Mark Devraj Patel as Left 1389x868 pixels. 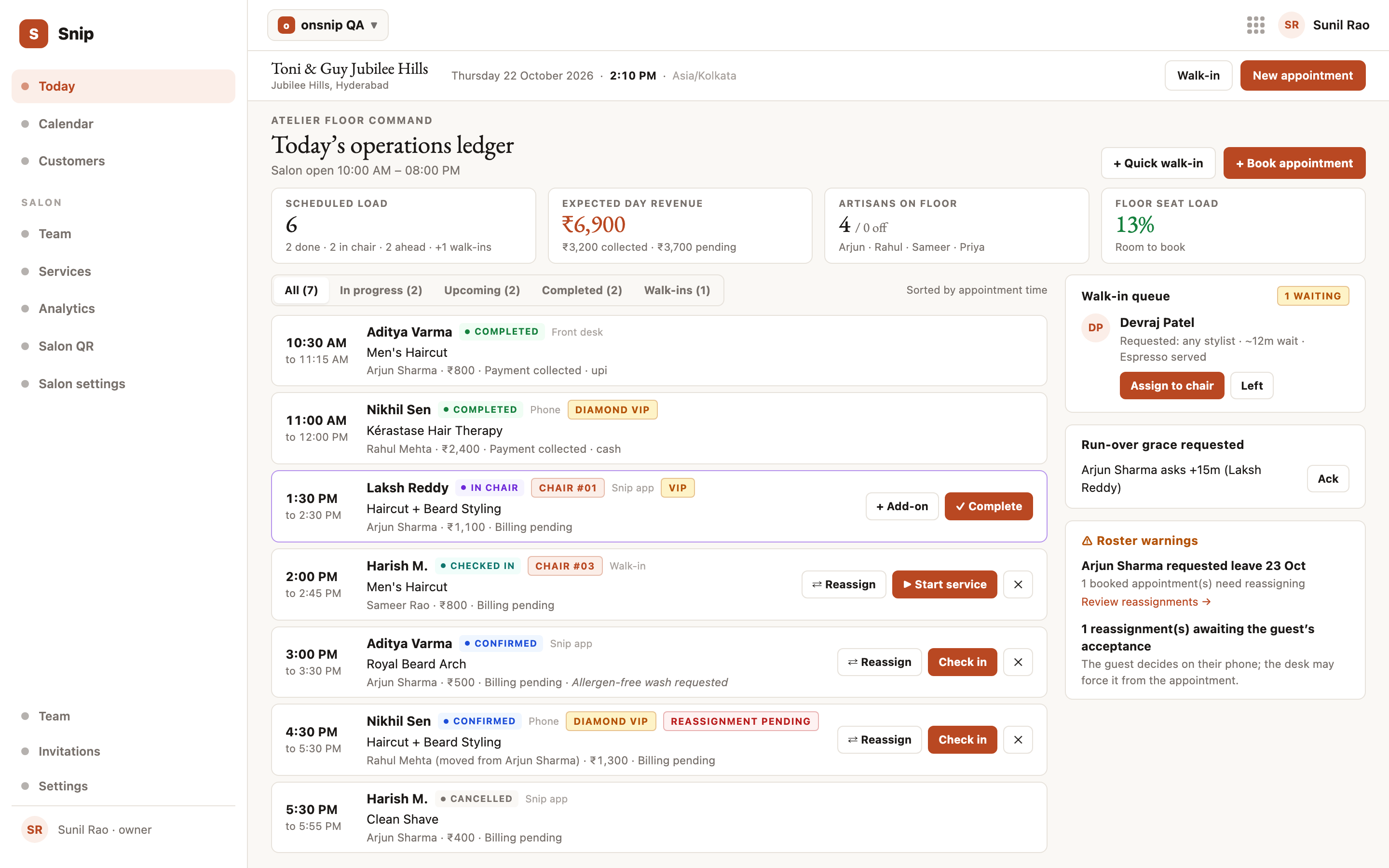(x=1251, y=386)
